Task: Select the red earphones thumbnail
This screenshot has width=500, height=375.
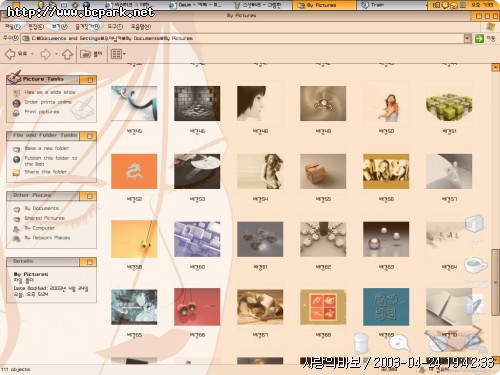Action: [197, 307]
